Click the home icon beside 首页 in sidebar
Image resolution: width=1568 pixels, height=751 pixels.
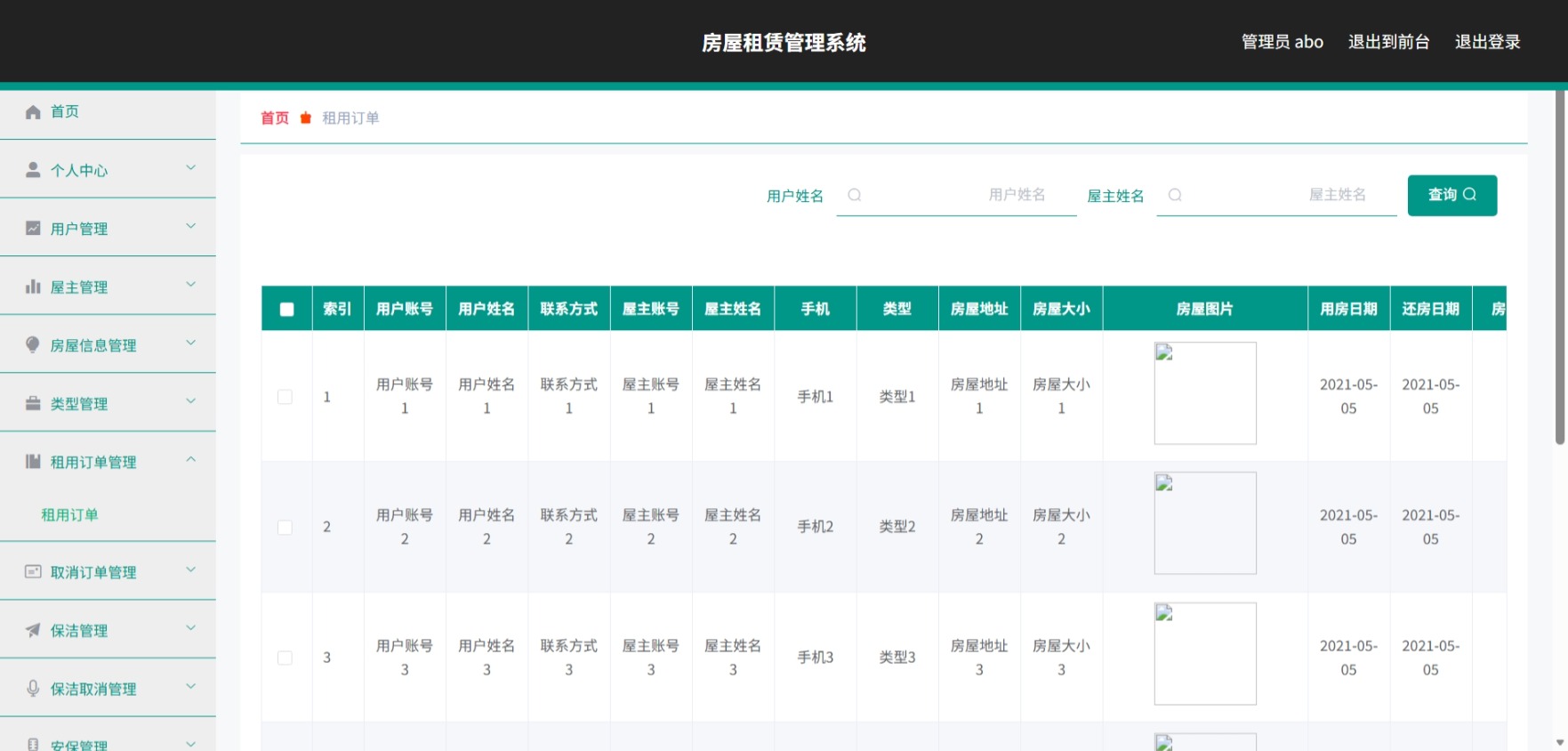click(33, 112)
